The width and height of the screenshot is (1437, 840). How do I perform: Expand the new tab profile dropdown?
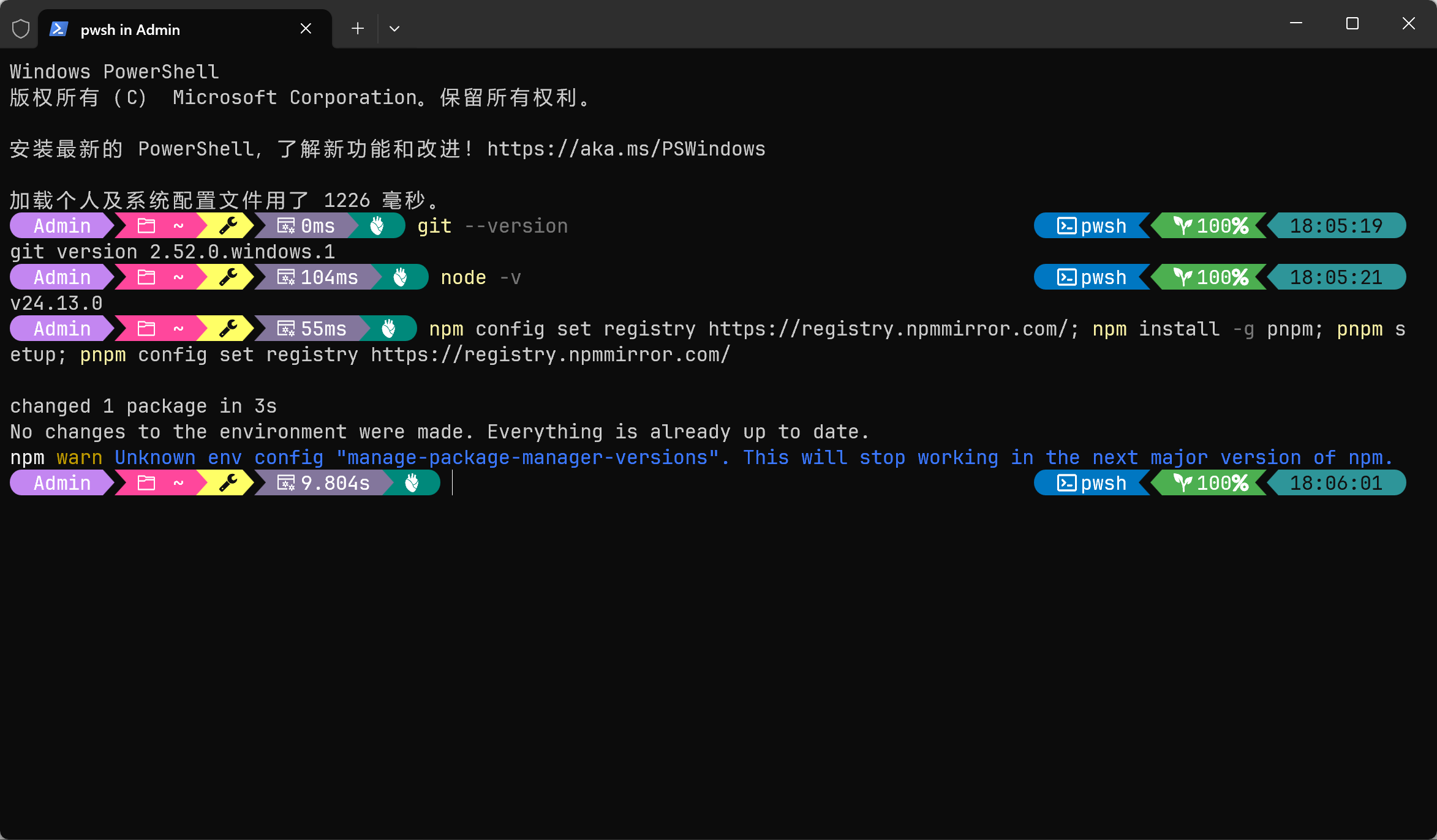pyautogui.click(x=394, y=29)
